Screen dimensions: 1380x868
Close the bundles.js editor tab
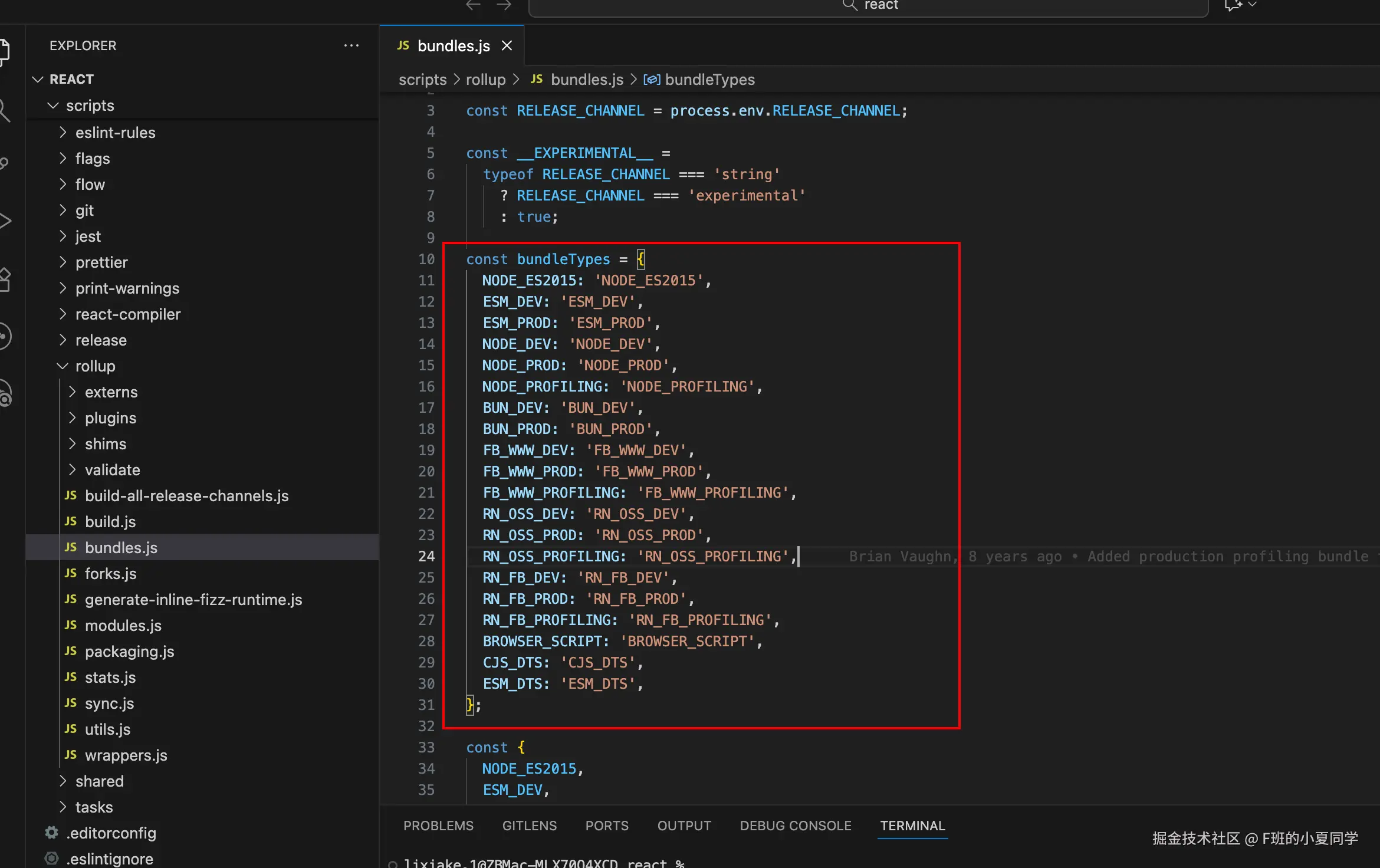point(507,45)
